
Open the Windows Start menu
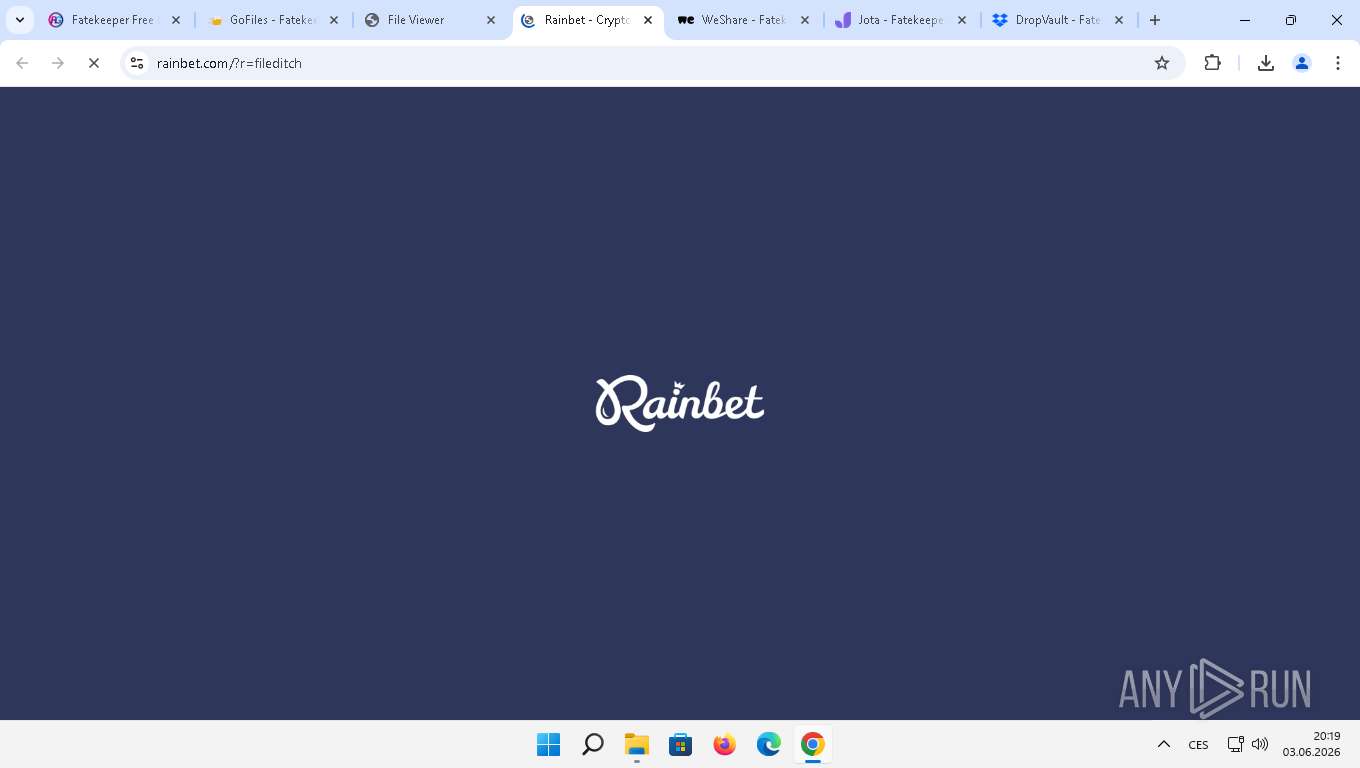[x=549, y=745]
